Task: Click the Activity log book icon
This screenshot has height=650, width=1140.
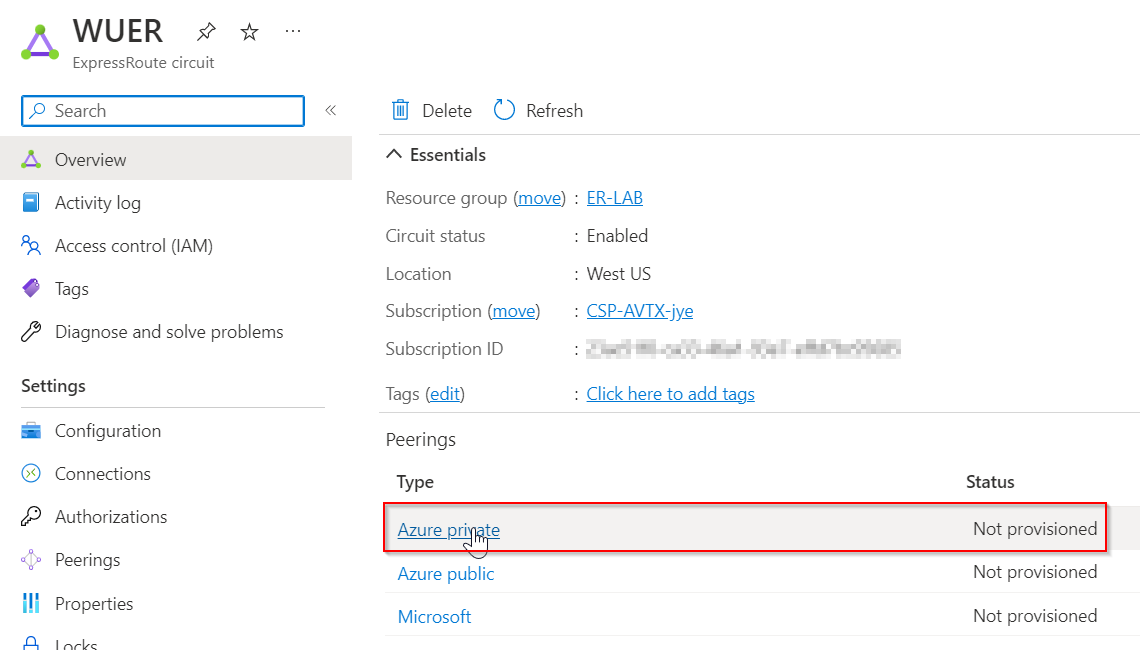Action: [x=31, y=202]
